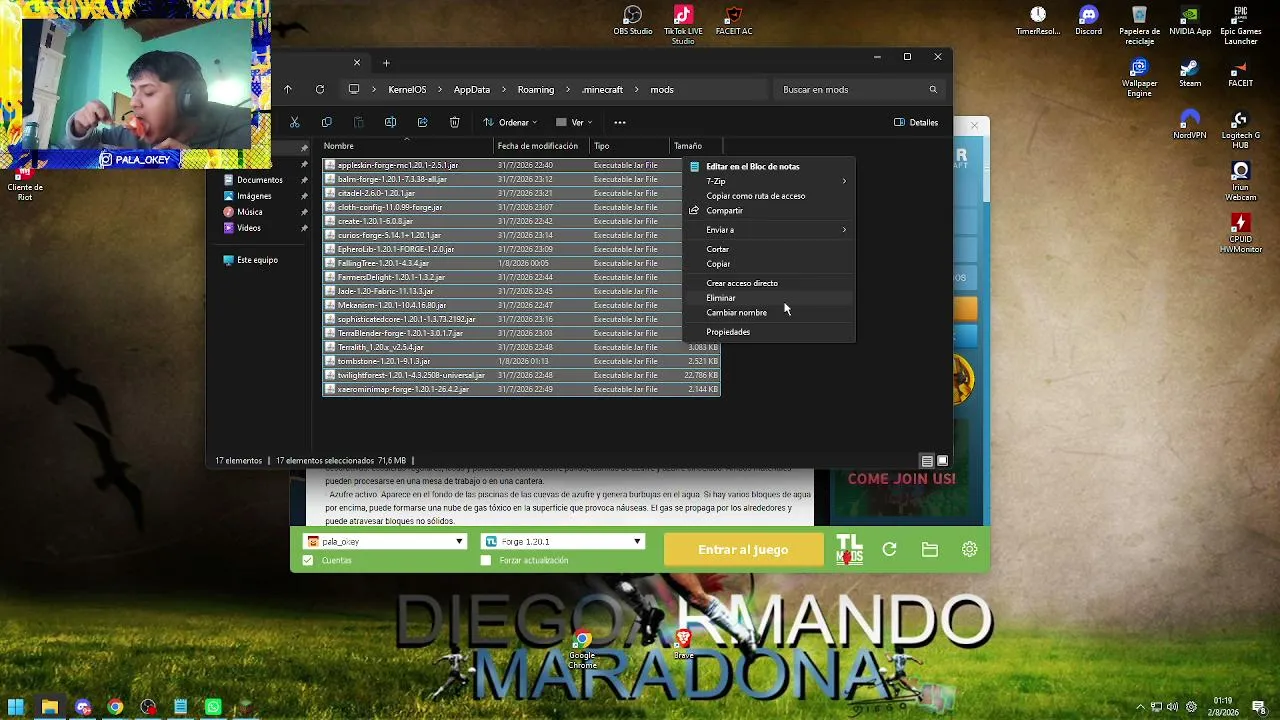Select Cortar in the context menu
Screen dimensions: 1280x720
(769, 249)
